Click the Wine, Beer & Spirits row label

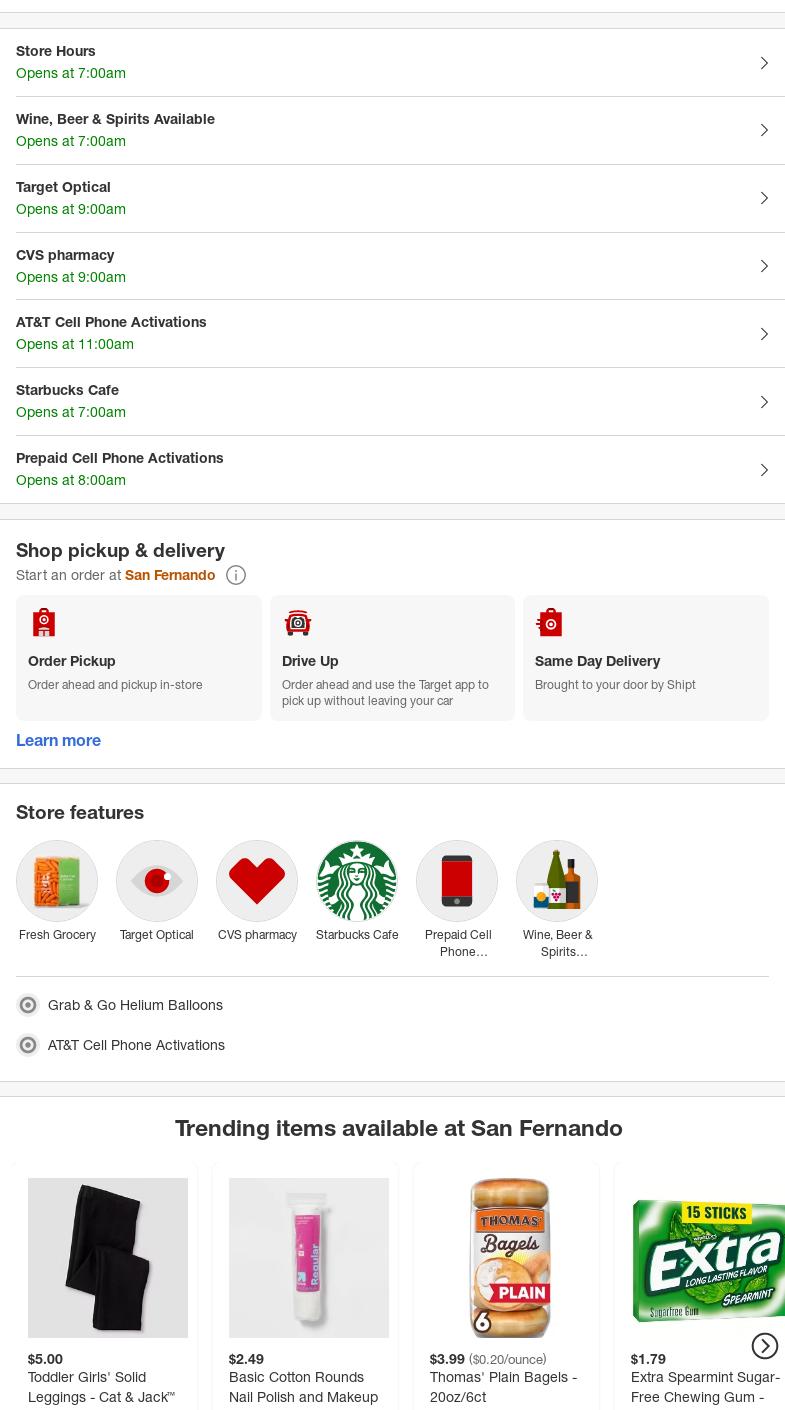[115, 119]
